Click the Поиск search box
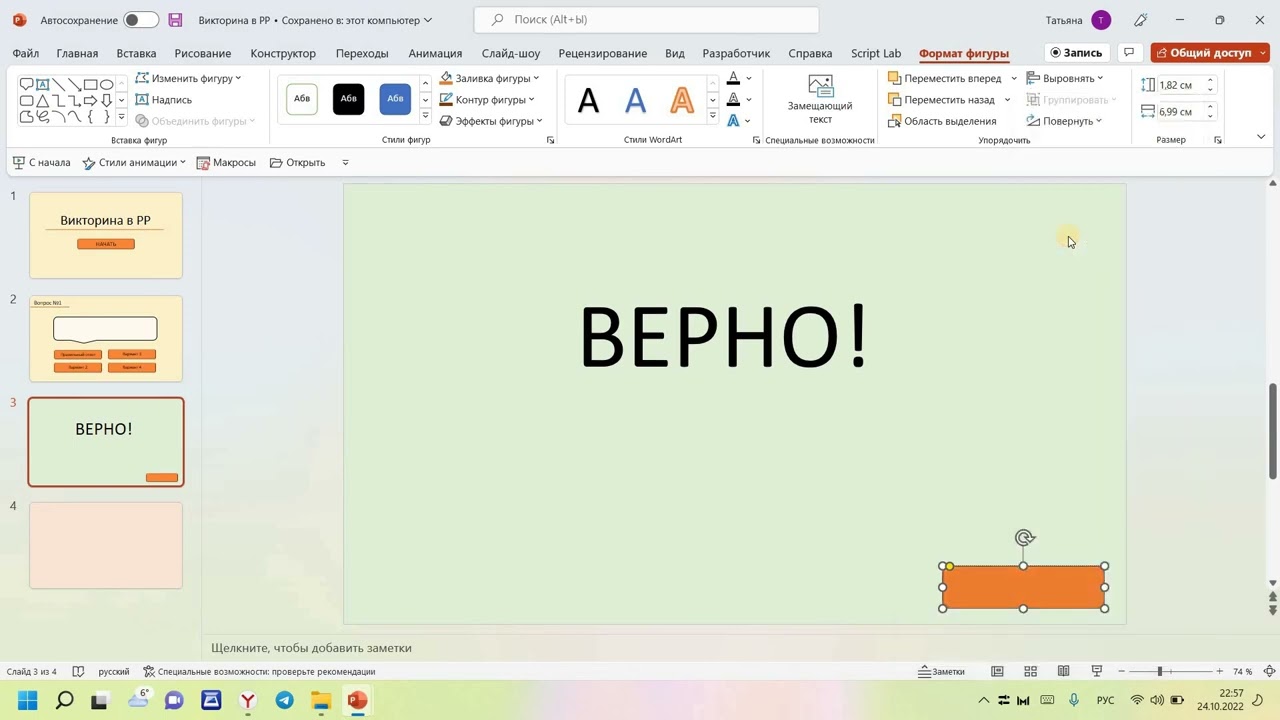This screenshot has width=1280, height=720. coord(646,20)
